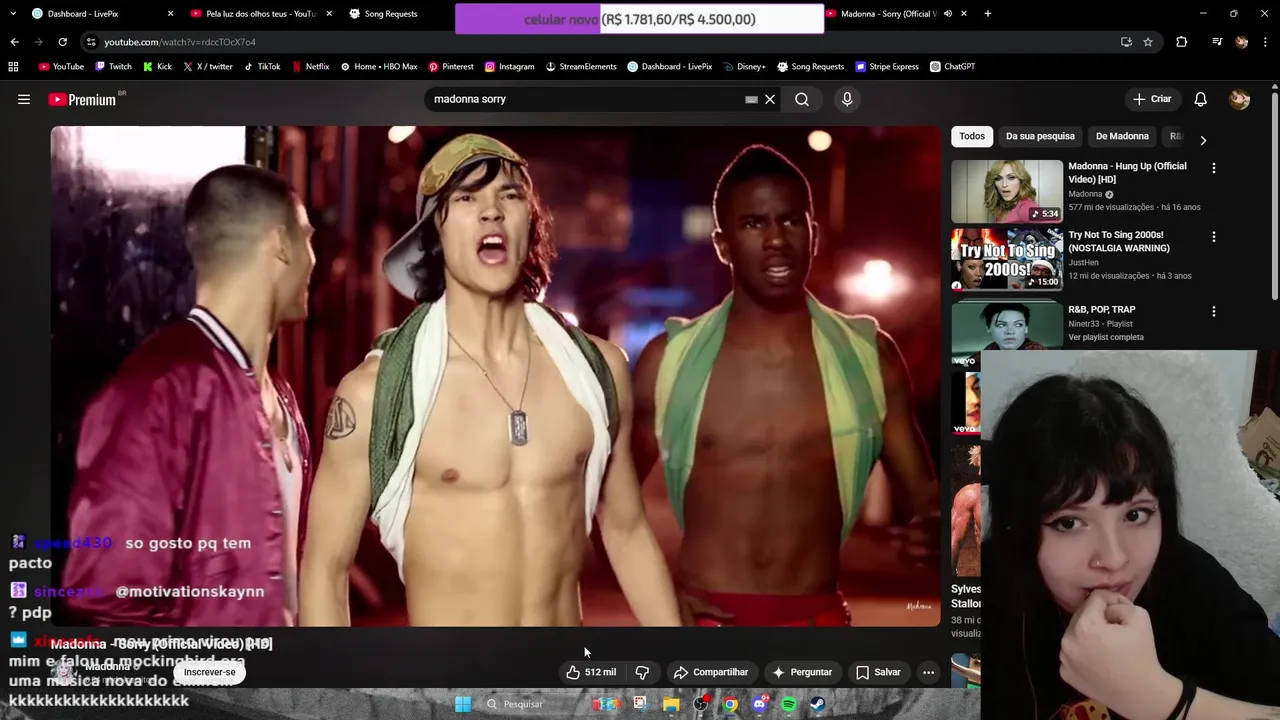Open Steam from the taskbar
This screenshot has width=1280, height=720.
[818, 704]
